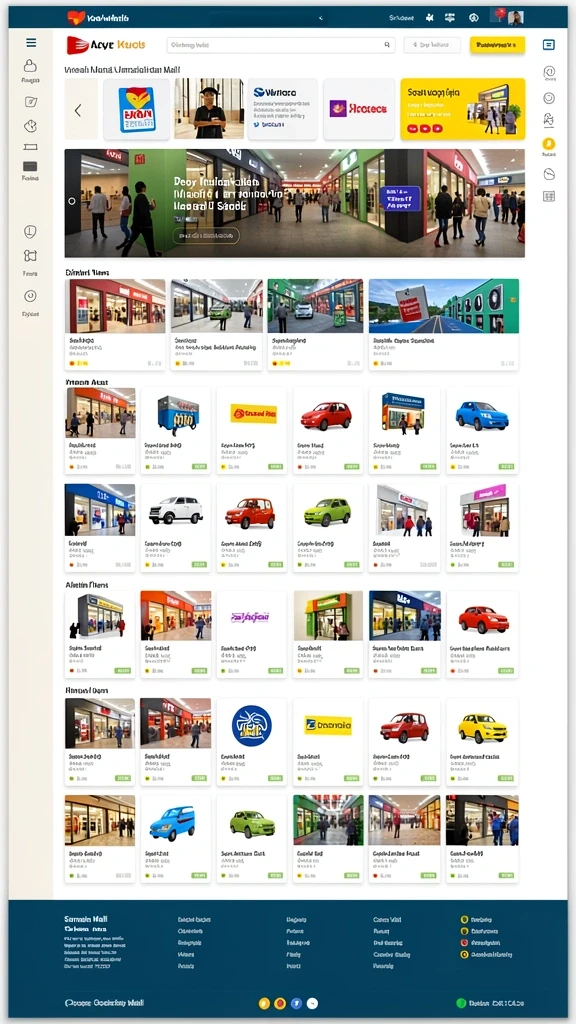Open the user profile avatar in top bar
This screenshot has height=1024, width=576.
point(515,18)
